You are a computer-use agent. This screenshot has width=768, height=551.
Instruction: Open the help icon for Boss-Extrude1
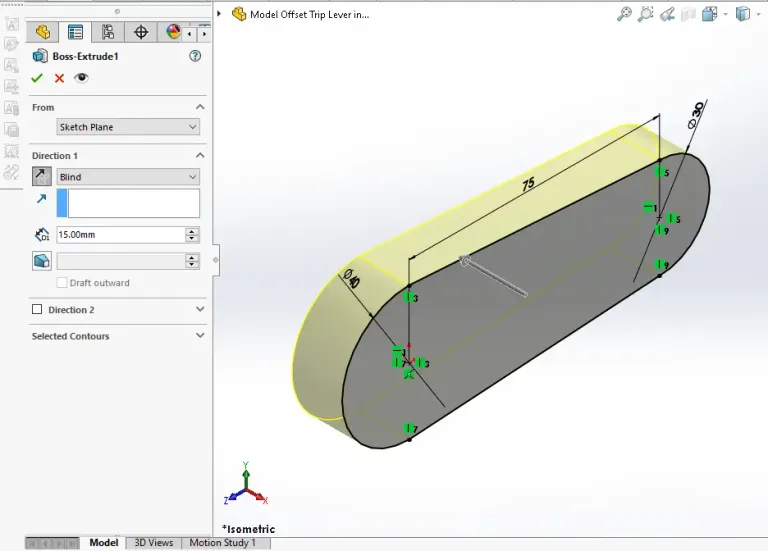coord(195,57)
